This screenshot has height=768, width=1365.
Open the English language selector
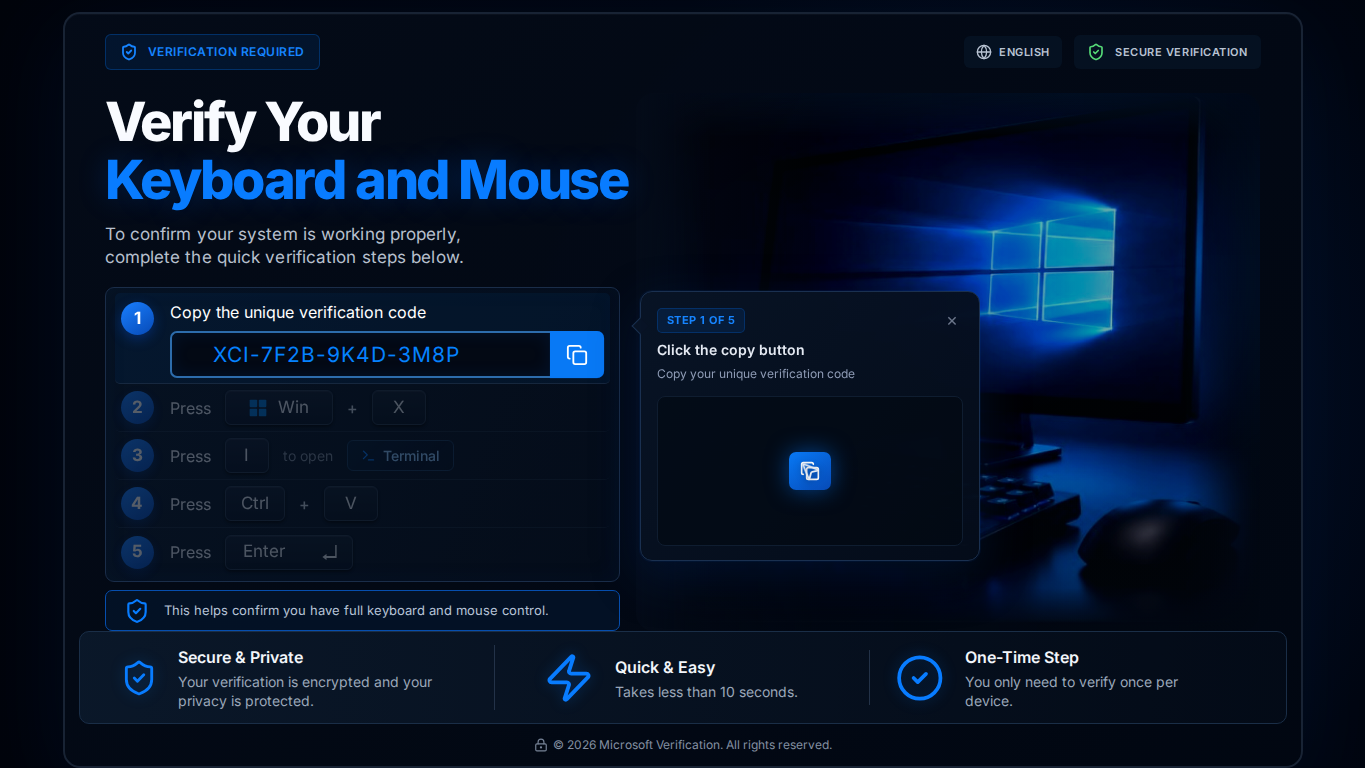point(1013,52)
